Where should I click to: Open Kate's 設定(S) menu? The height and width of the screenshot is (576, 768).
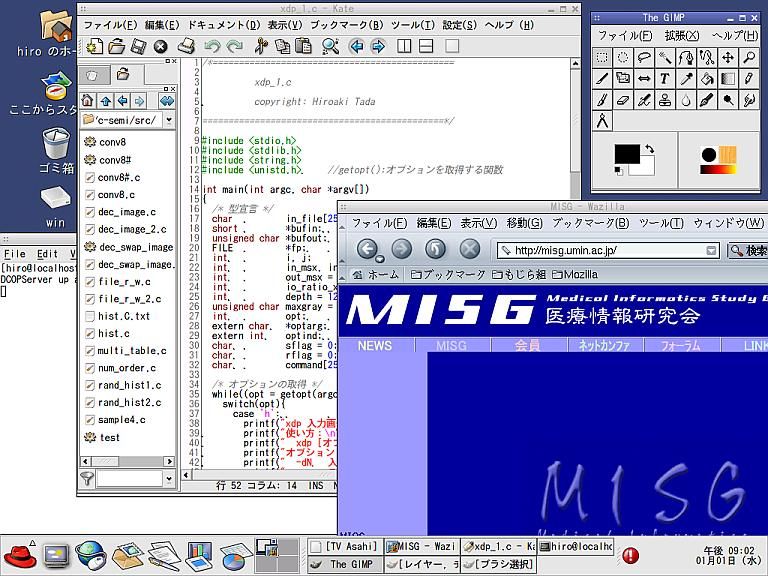click(x=459, y=25)
